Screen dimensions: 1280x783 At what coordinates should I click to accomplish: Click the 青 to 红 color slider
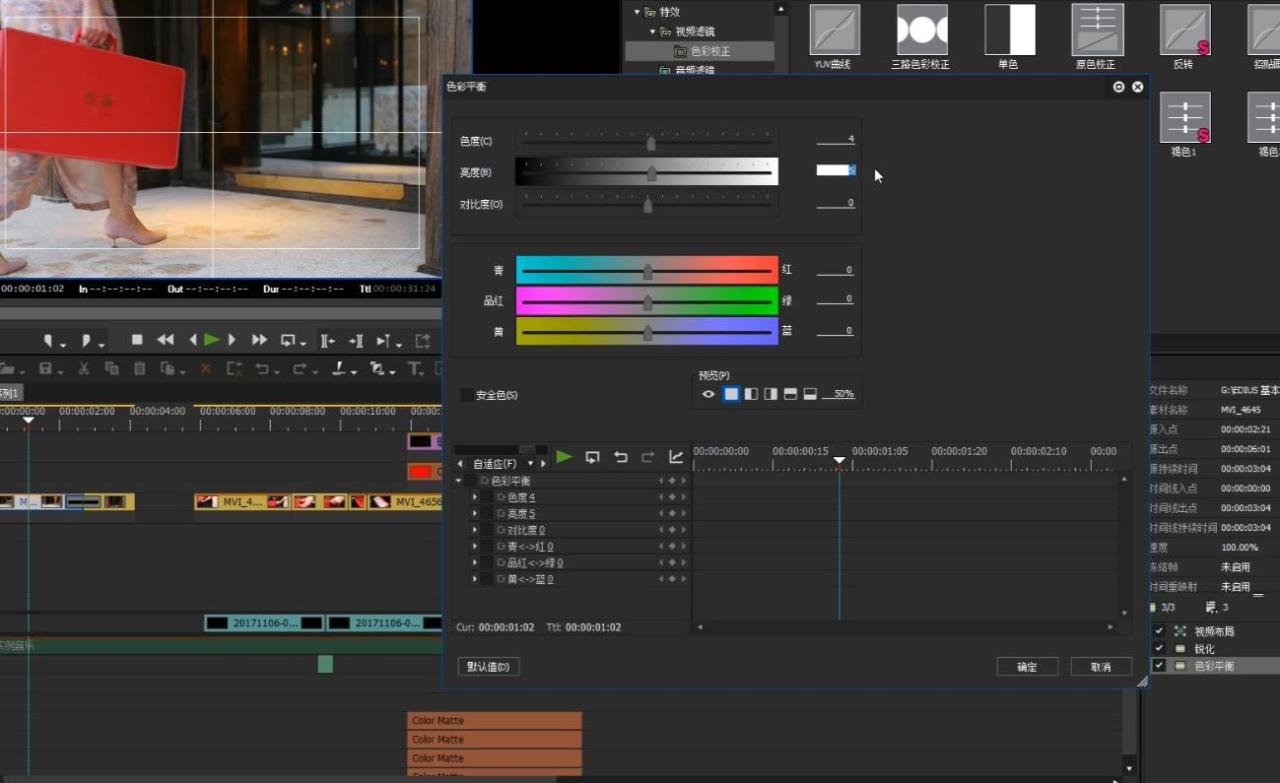tap(647, 271)
